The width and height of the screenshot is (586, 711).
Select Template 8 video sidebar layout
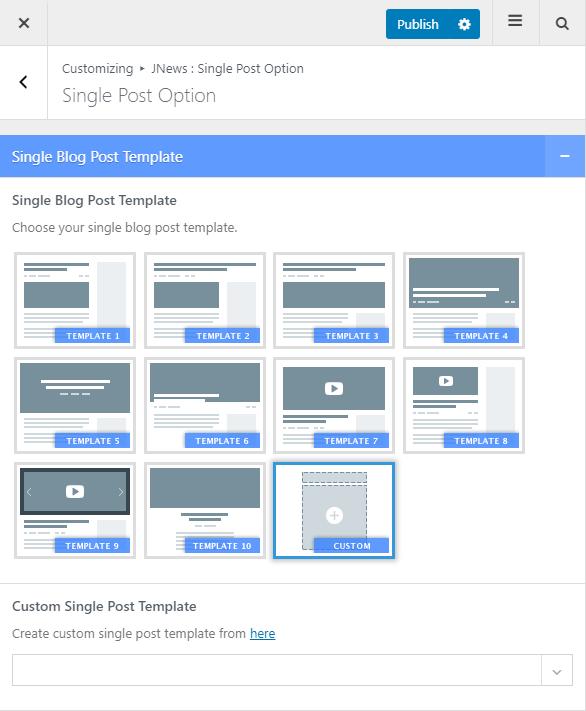tap(464, 405)
